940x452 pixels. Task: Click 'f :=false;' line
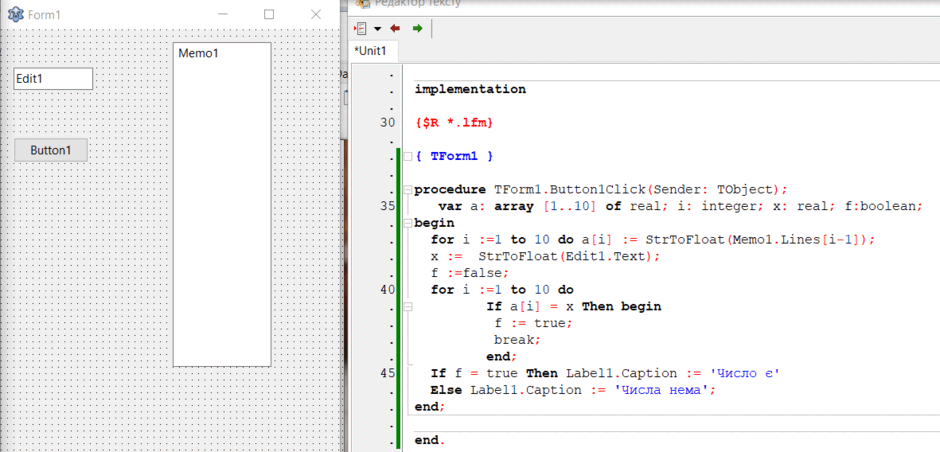click(469, 273)
